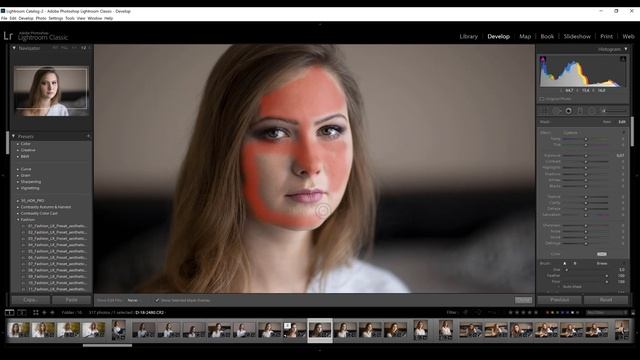Toggle shadow clipping indicator in histogram
Screen dimensions: 640x360
tap(543, 59)
